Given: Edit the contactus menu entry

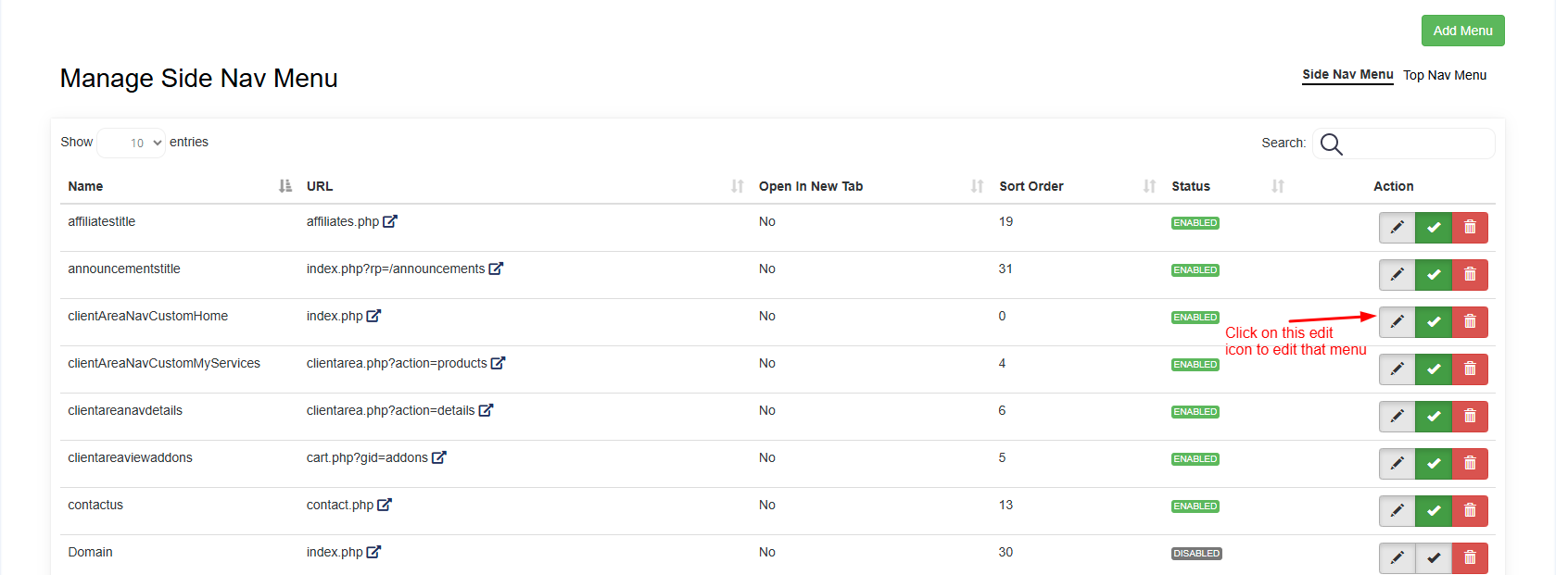Looking at the screenshot, I should click(1397, 511).
